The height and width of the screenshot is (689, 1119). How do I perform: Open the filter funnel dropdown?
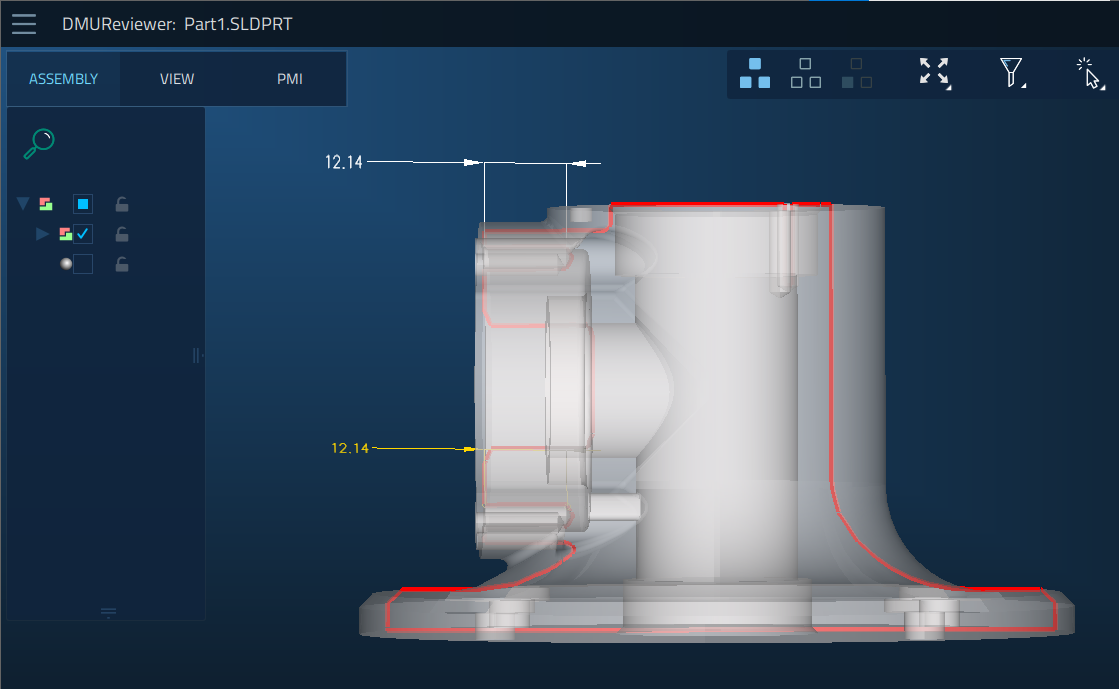pos(1012,73)
